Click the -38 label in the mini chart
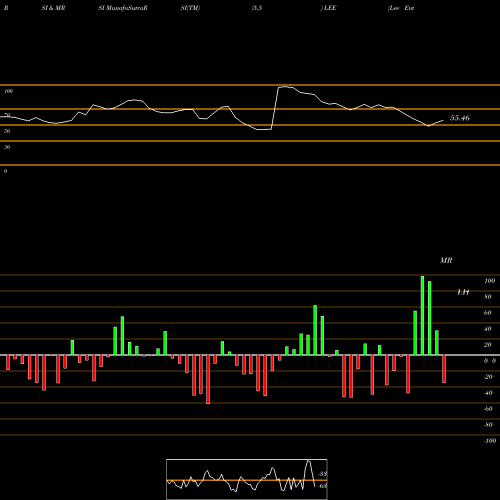The height and width of the screenshot is (500, 500). (322, 474)
